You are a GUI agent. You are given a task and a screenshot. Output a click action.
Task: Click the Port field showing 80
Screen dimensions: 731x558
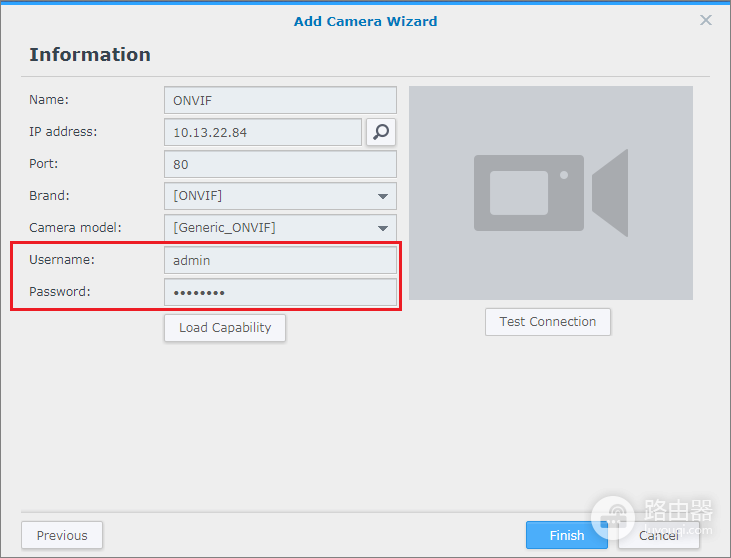click(280, 164)
